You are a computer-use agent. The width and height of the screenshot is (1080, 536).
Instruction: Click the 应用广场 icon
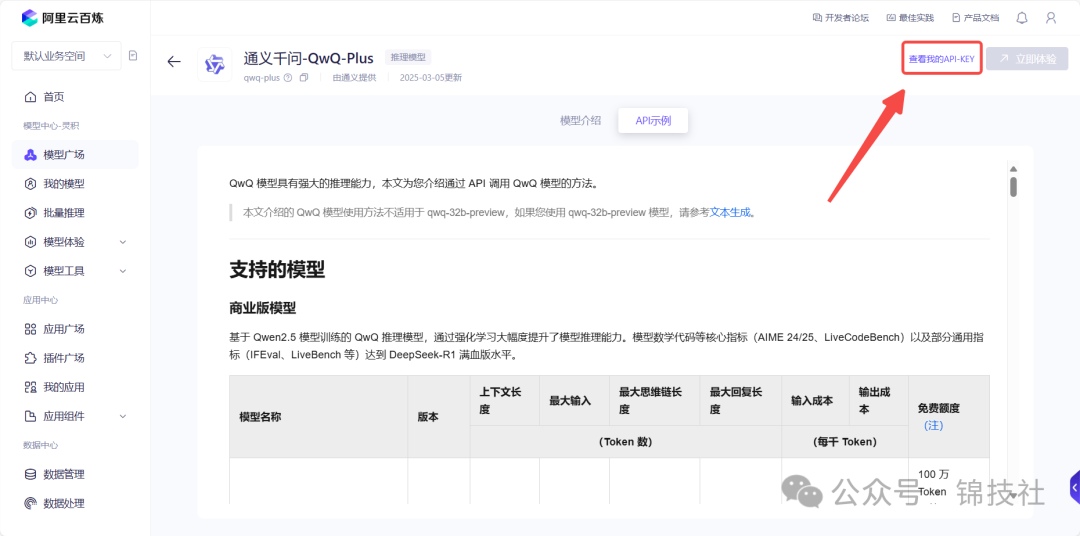point(30,329)
